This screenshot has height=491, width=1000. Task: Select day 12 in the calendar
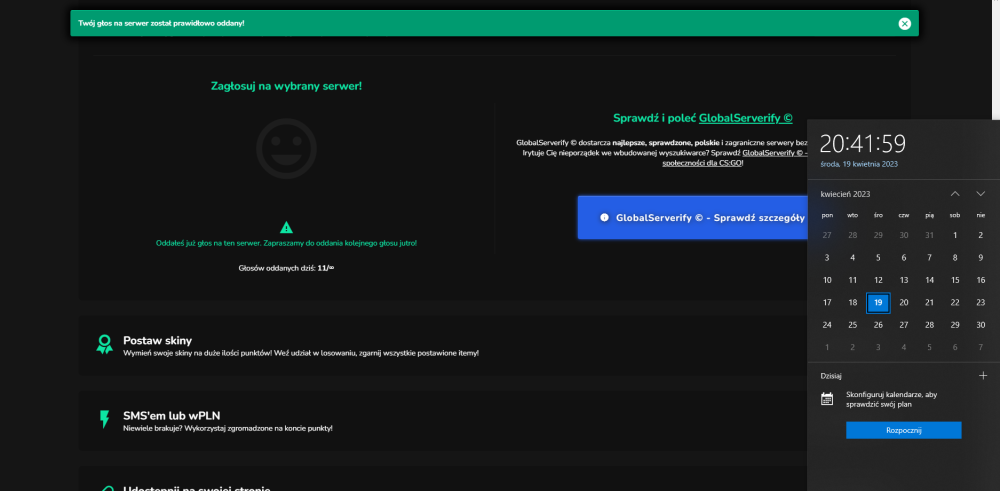(878, 280)
